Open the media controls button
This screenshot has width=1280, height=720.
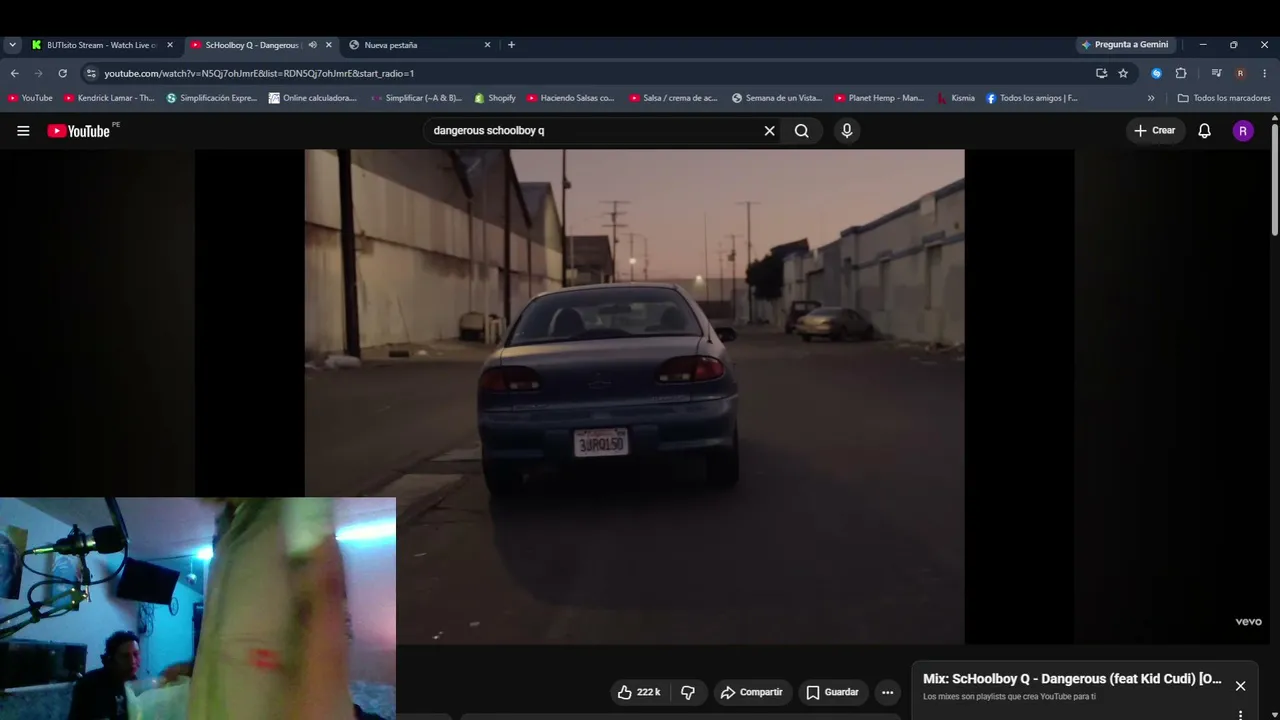[1216, 73]
